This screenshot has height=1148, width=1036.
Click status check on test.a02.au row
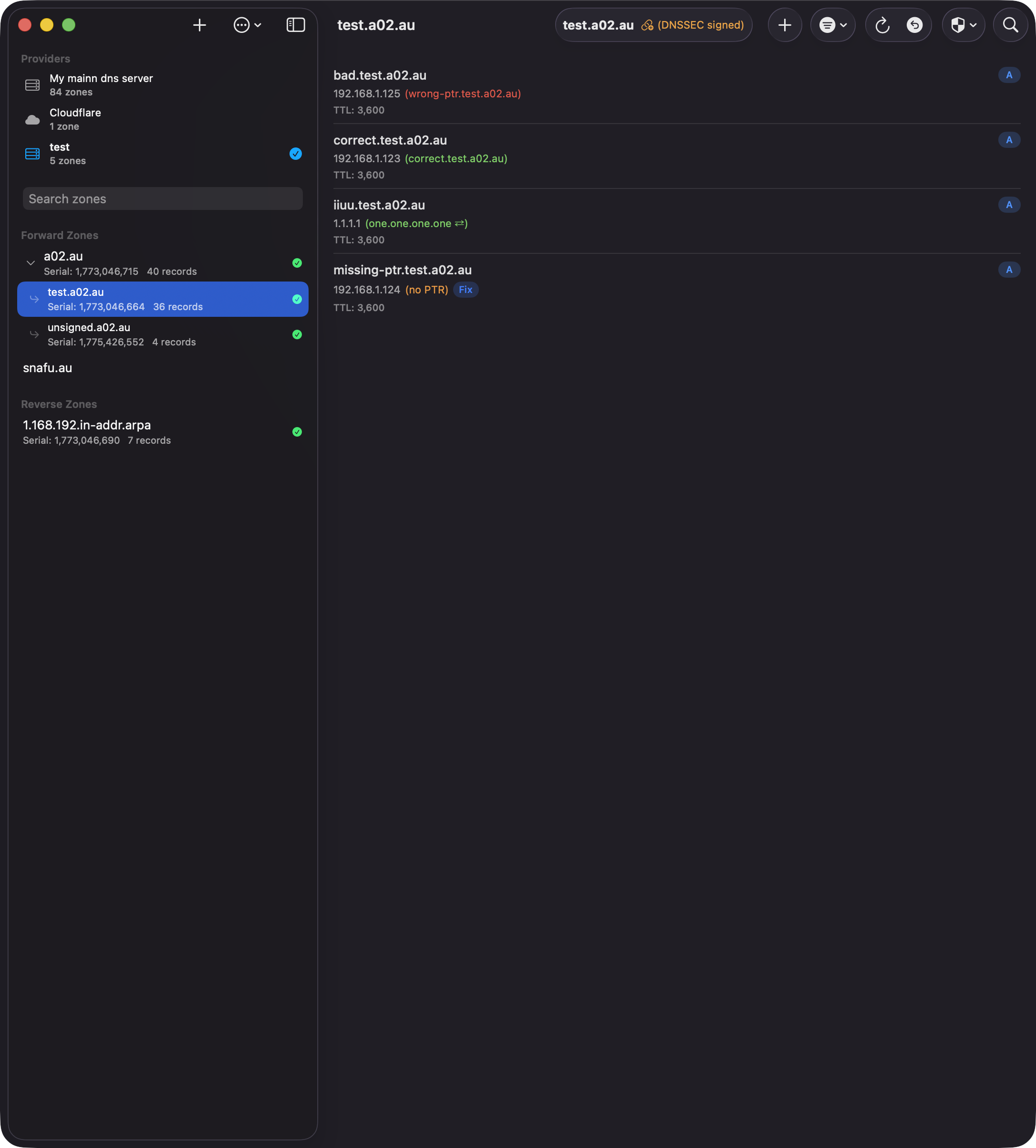tap(297, 299)
